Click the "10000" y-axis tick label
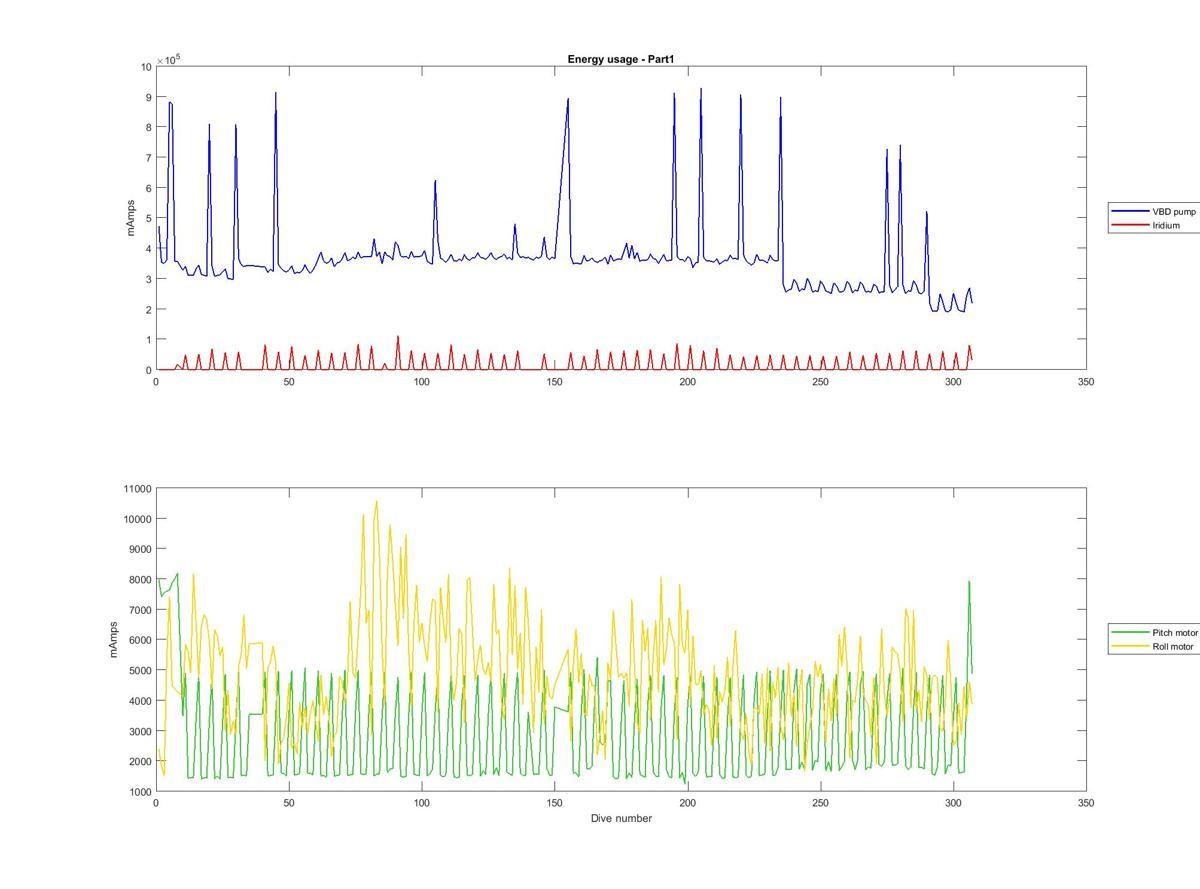1200x889 pixels. click(x=137, y=519)
